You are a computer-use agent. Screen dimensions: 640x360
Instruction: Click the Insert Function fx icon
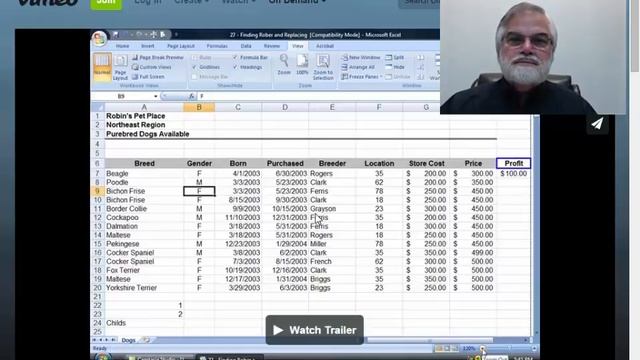(191, 96)
